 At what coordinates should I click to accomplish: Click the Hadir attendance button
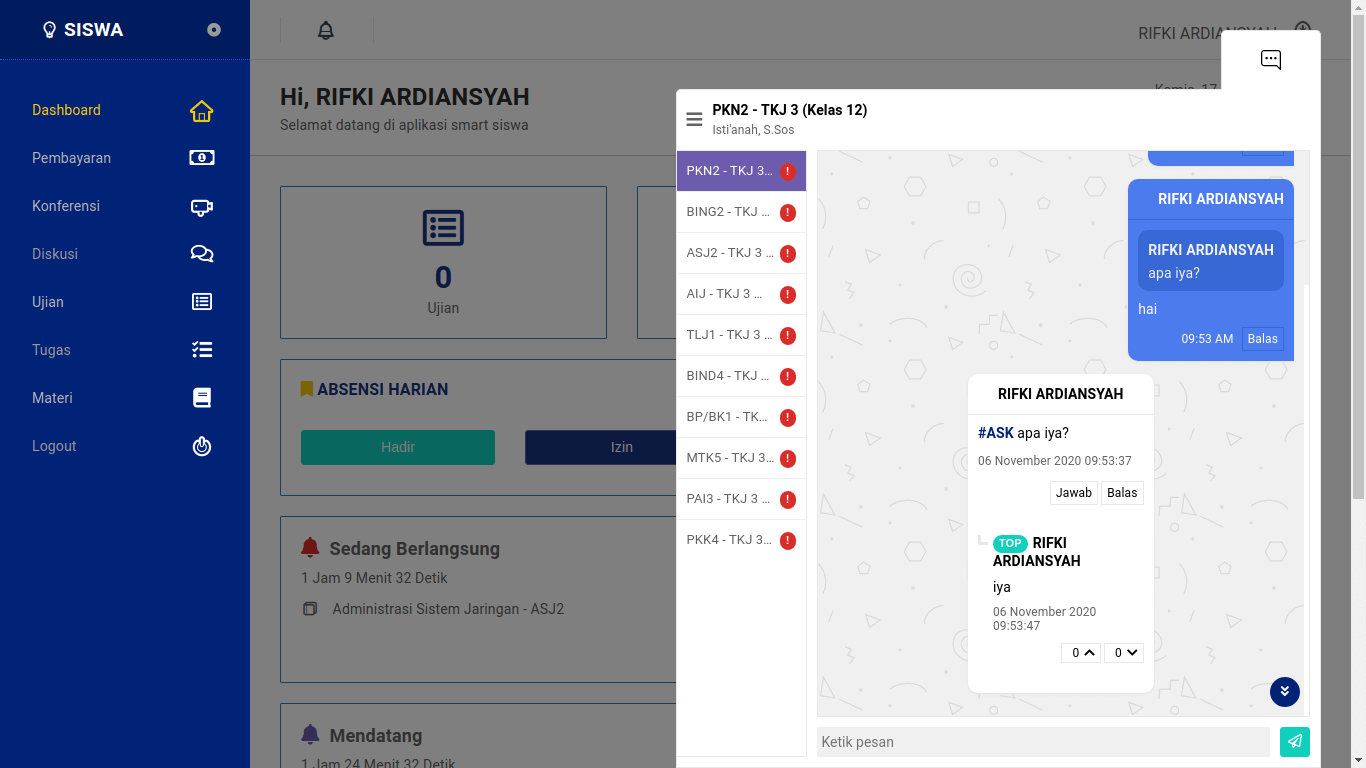tap(398, 447)
